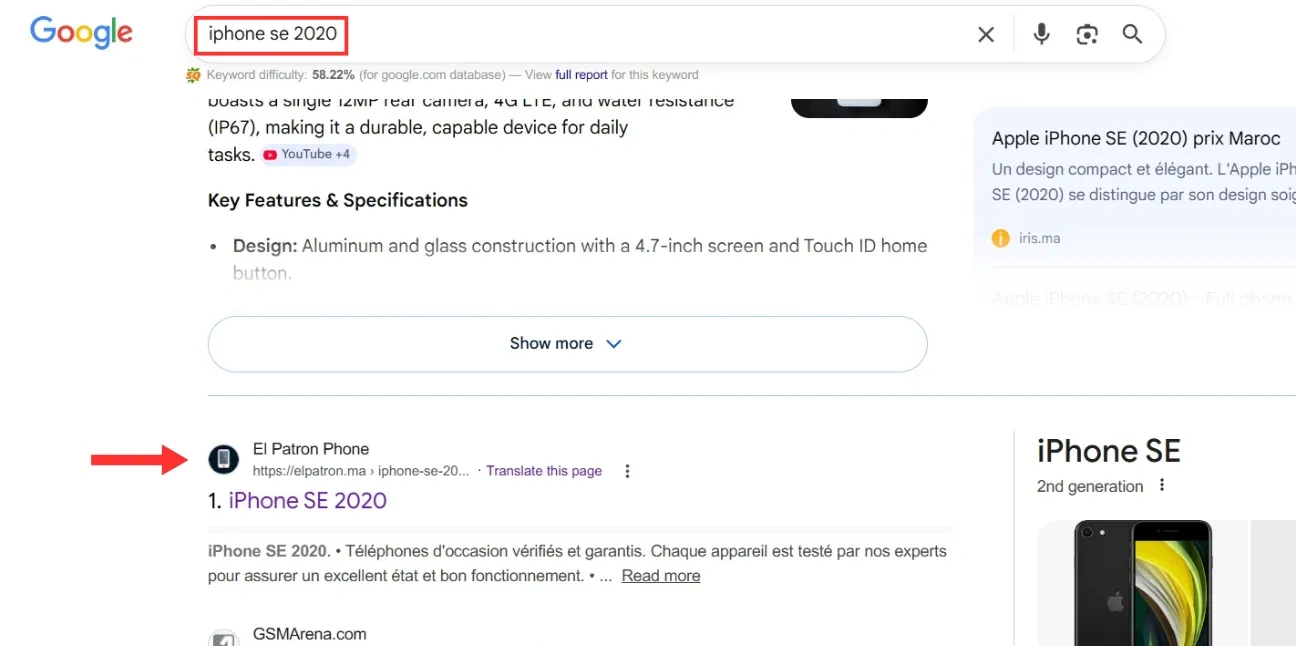Viewport: 1296px width, 646px height.
Task: Click the search magnifier icon
Action: pyautogui.click(x=1132, y=34)
